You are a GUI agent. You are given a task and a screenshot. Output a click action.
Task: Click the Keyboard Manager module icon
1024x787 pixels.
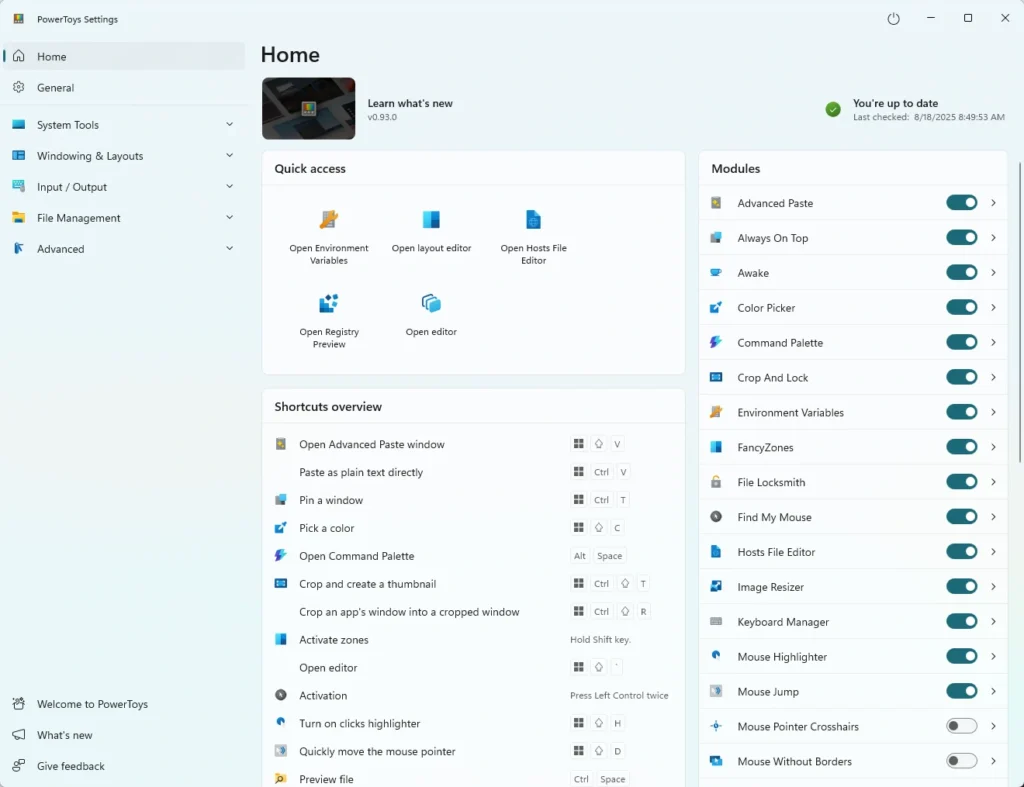716,621
